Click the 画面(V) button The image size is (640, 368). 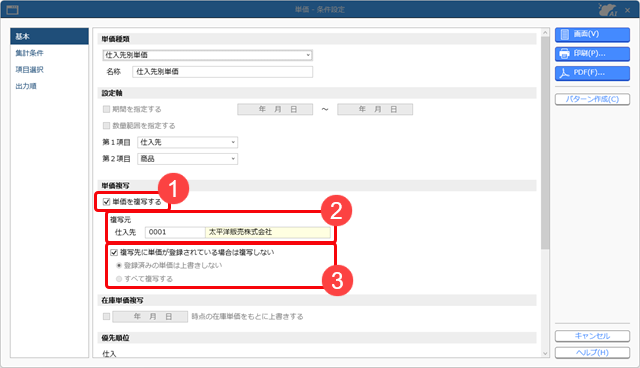(x=592, y=35)
